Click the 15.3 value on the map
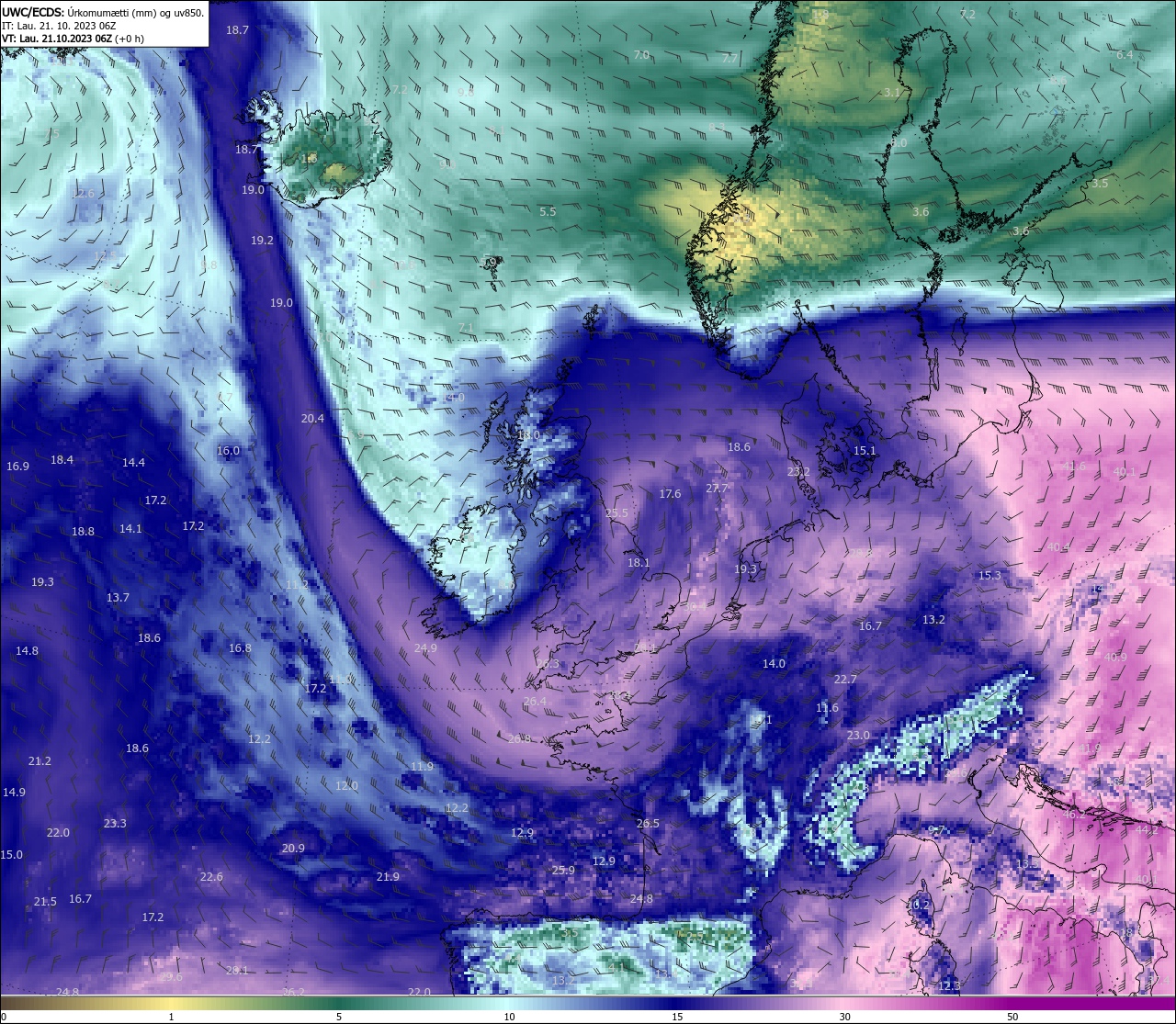Viewport: 1176px width, 1024px height. [989, 576]
